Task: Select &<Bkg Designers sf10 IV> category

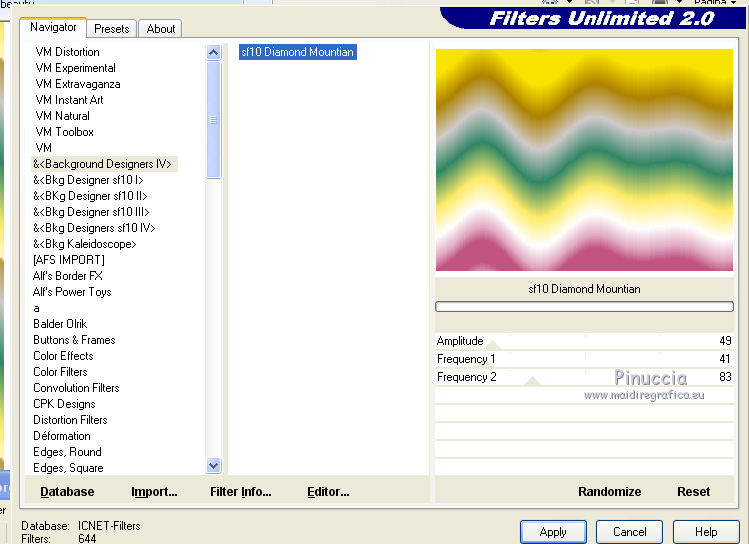Action: [94, 228]
